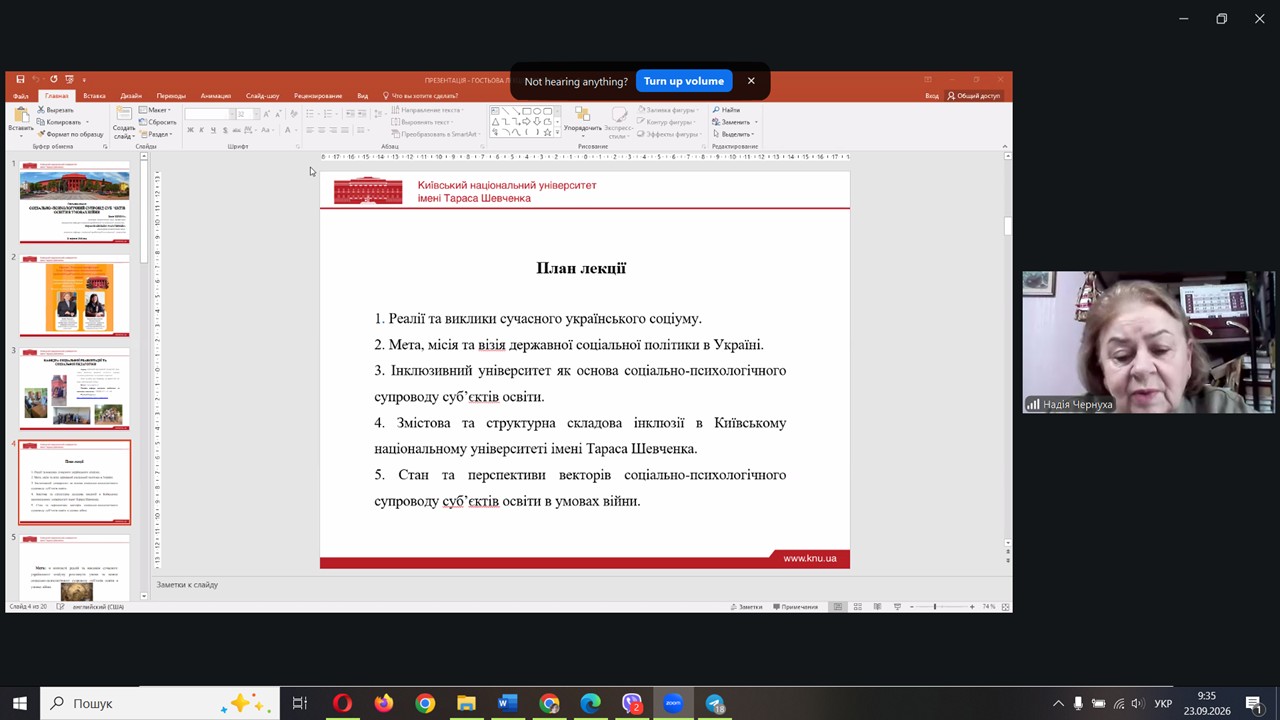Click fit slide to window icon
This screenshot has width=1280, height=720.
(1005, 607)
